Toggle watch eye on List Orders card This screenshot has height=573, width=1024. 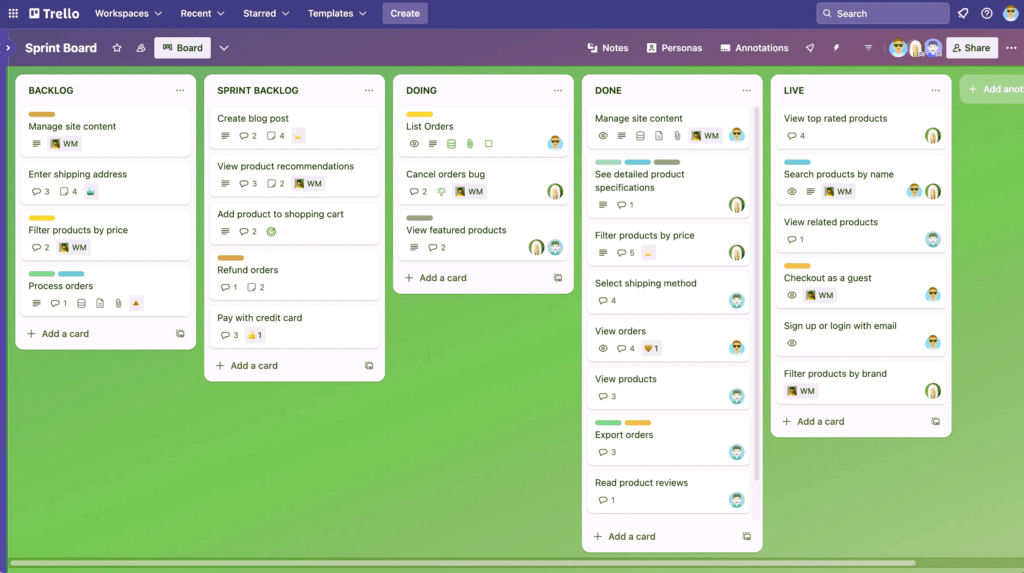click(414, 144)
